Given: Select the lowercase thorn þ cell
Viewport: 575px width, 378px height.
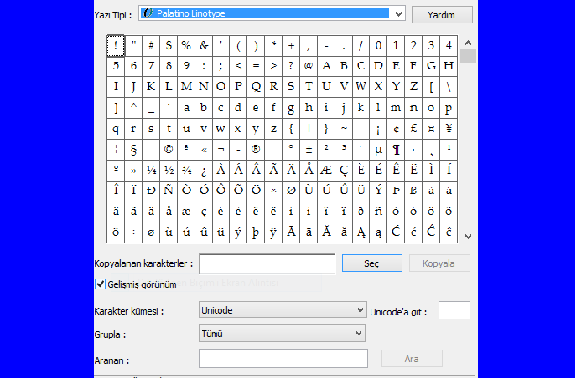Looking at the screenshot, I should 256,232.
